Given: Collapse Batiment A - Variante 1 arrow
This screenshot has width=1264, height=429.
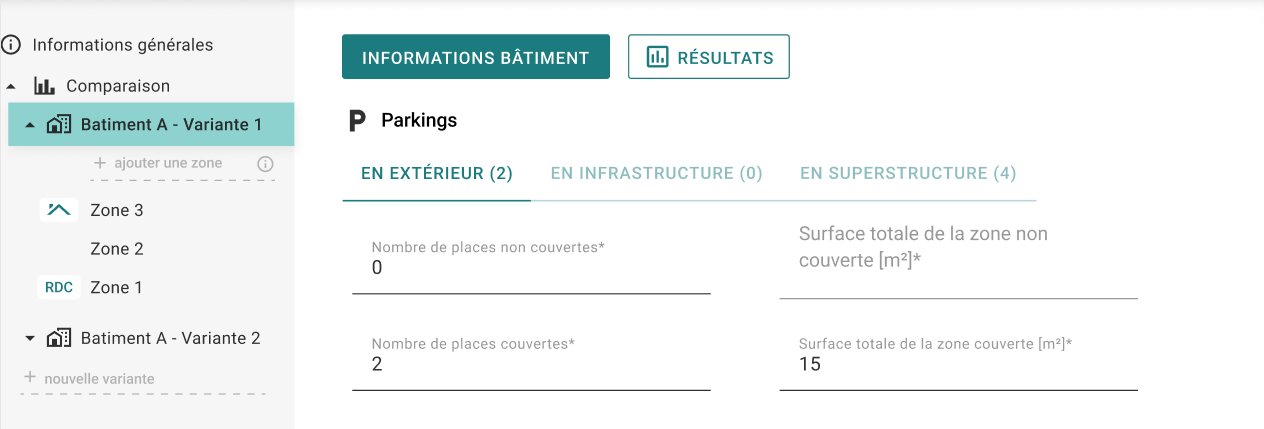Looking at the screenshot, I should coord(30,125).
